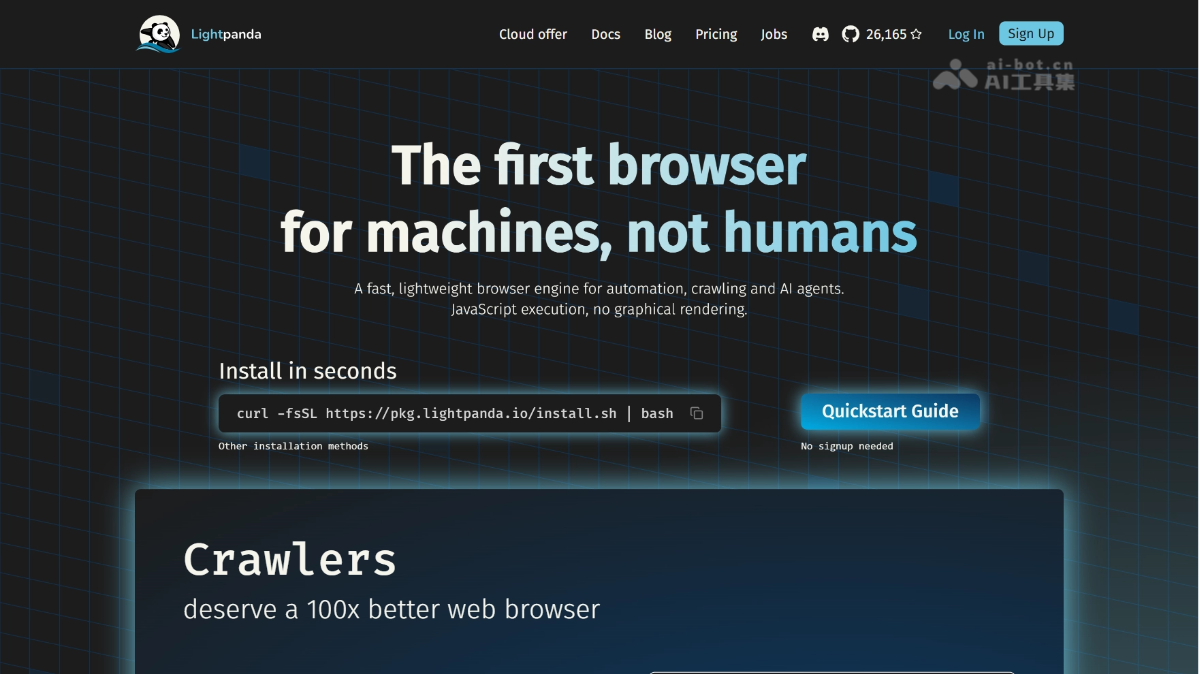Click the Crawlers heading in card
The width and height of the screenshot is (1200, 675).
pos(290,559)
